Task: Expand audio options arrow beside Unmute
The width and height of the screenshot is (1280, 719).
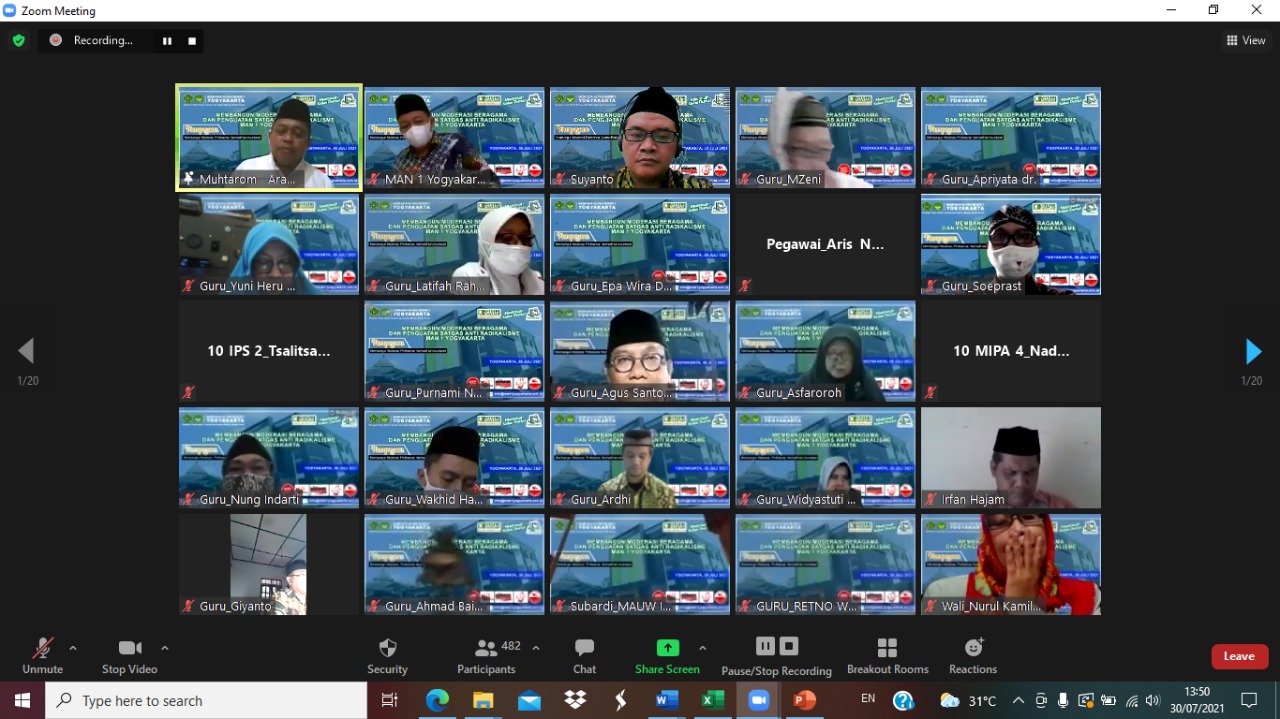Action: [73, 648]
